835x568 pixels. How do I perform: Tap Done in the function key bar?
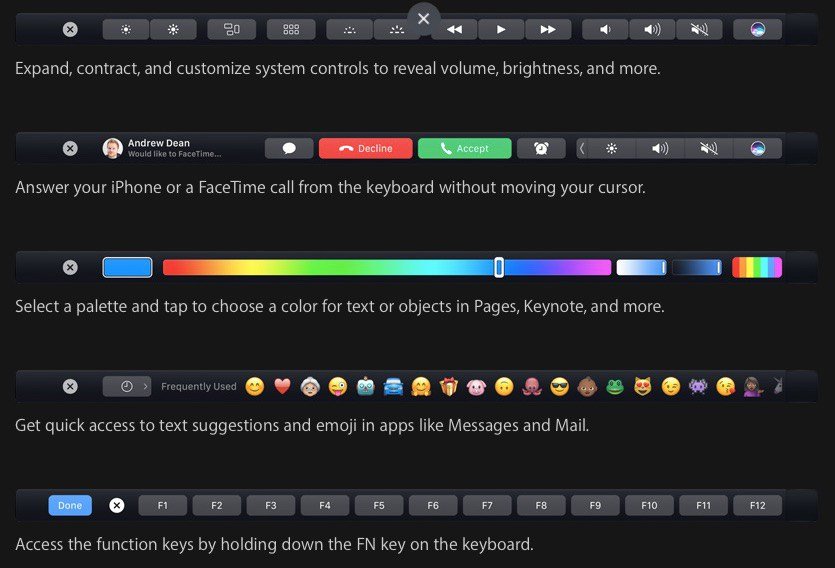70,505
